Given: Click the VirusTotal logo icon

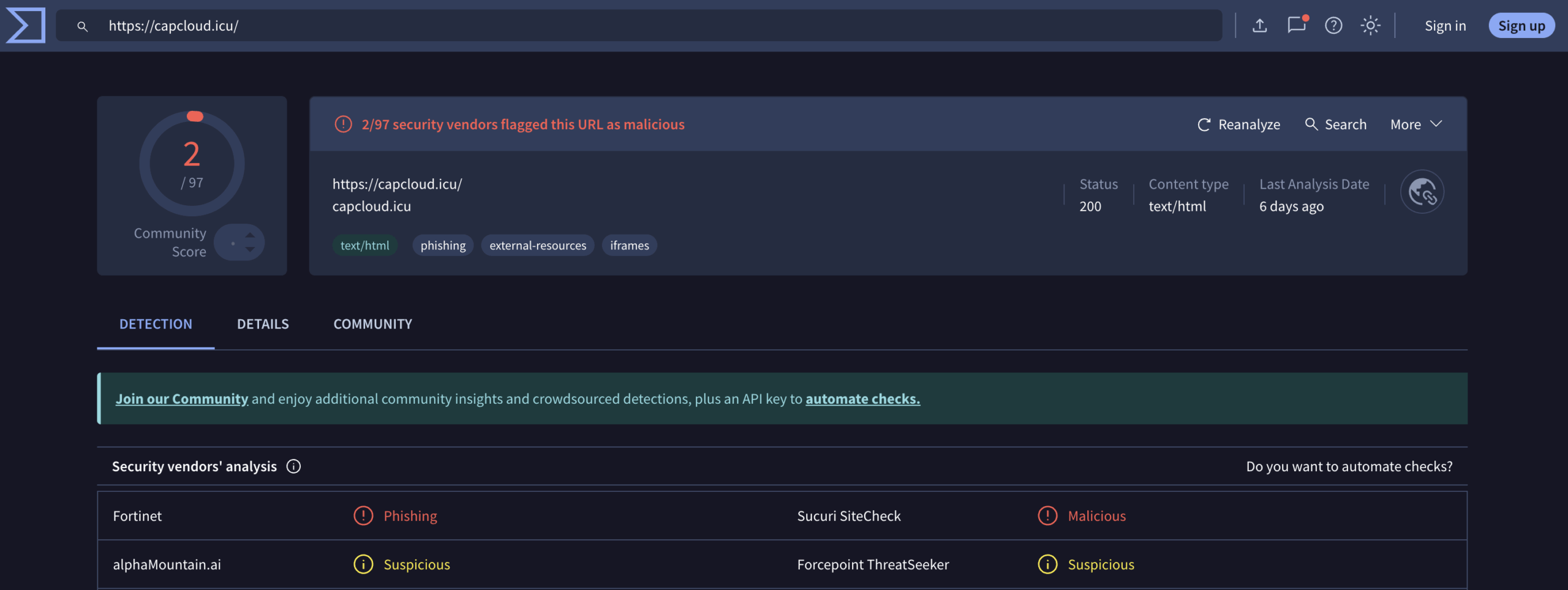Looking at the screenshot, I should click(x=26, y=25).
